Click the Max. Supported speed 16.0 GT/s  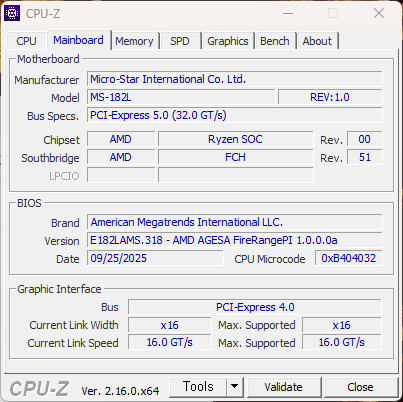pyautogui.click(x=342, y=343)
